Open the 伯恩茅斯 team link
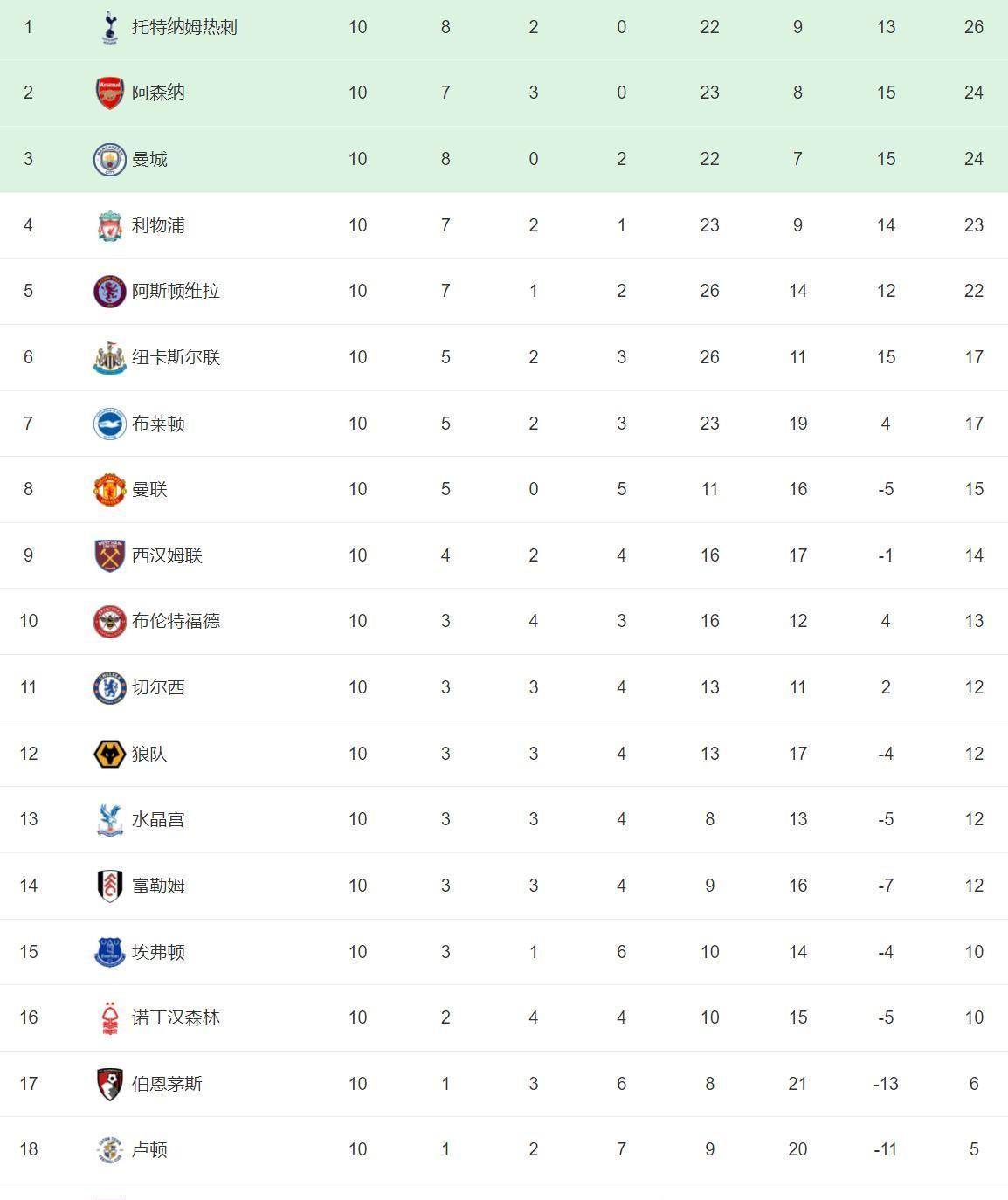 coord(167,1084)
